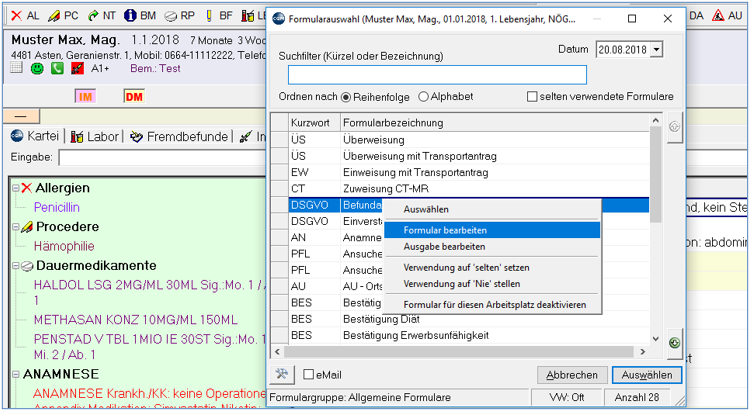750x411 pixels.
Task: Click the form list's scroll-up arrow
Action: (656, 121)
